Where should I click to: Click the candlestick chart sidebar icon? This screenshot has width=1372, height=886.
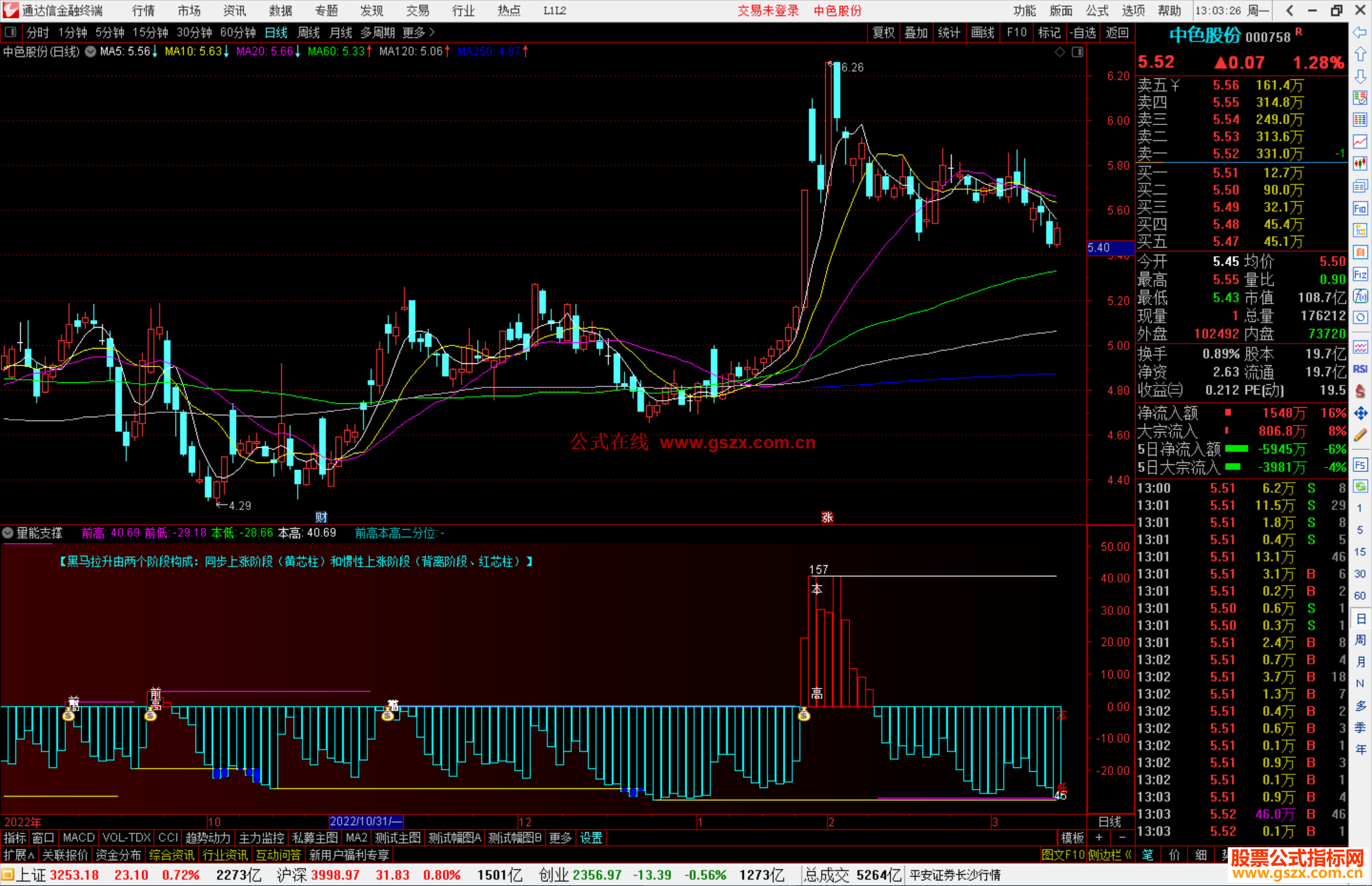1360,163
